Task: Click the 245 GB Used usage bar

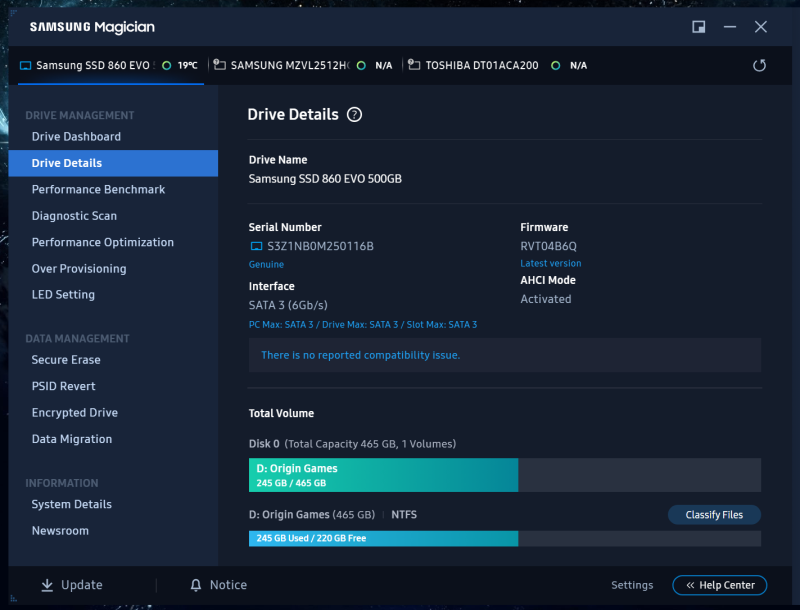Action: click(383, 538)
